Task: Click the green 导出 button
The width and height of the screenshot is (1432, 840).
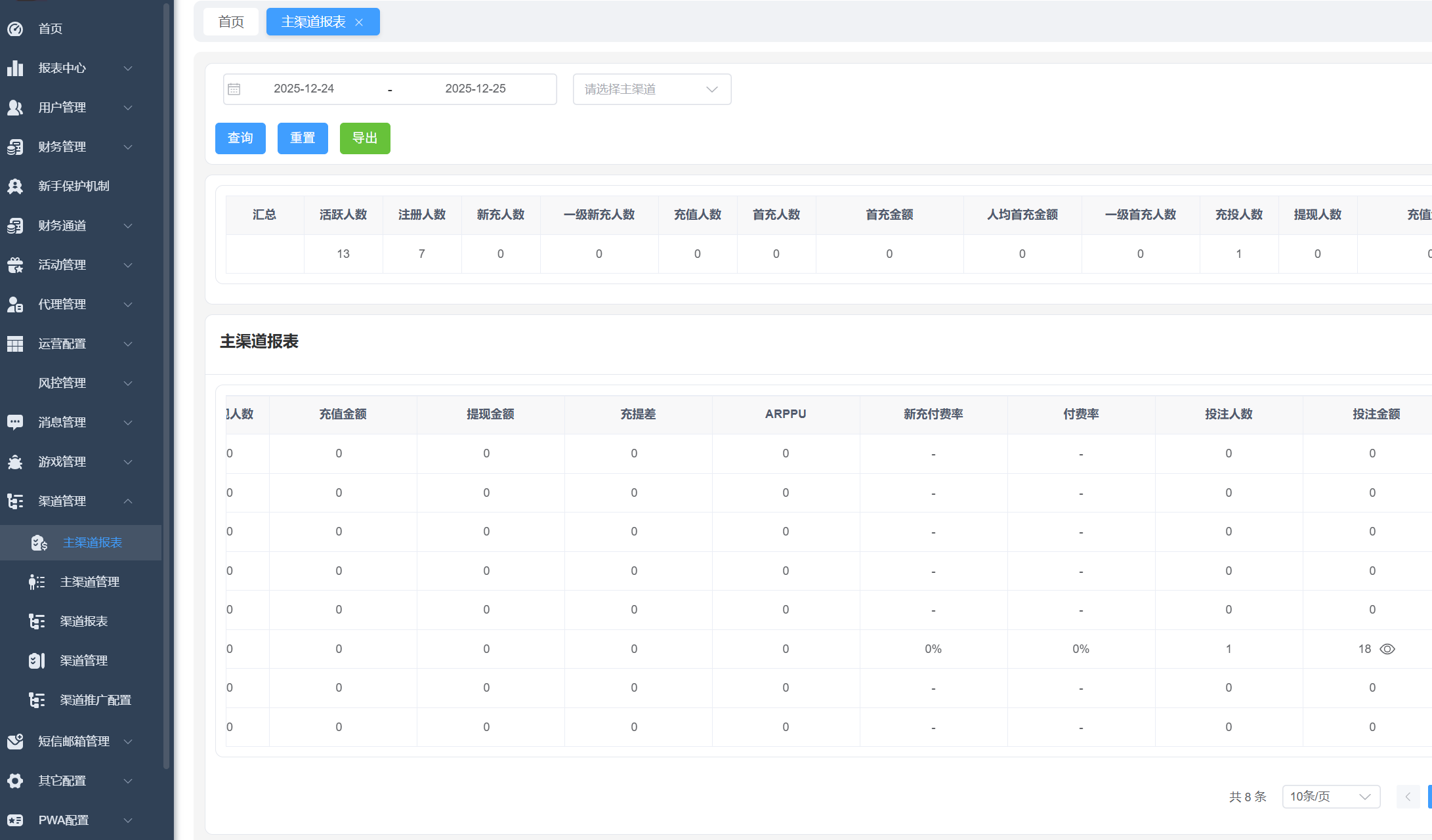Action: pos(365,138)
